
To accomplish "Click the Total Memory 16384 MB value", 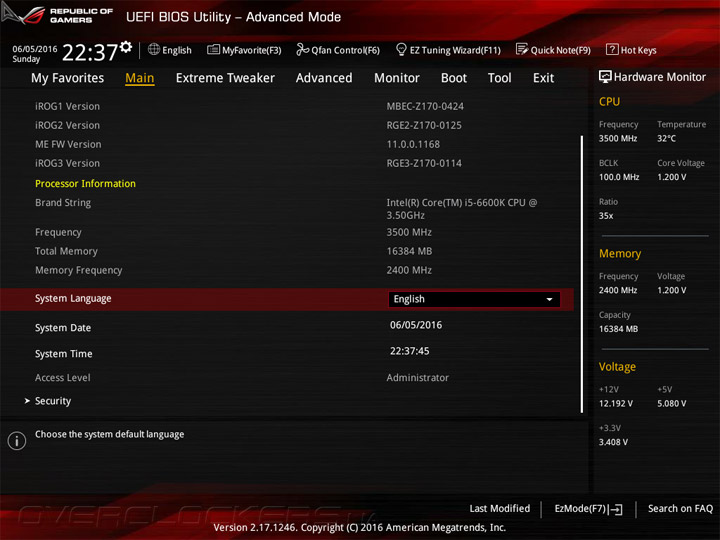I will click(409, 251).
